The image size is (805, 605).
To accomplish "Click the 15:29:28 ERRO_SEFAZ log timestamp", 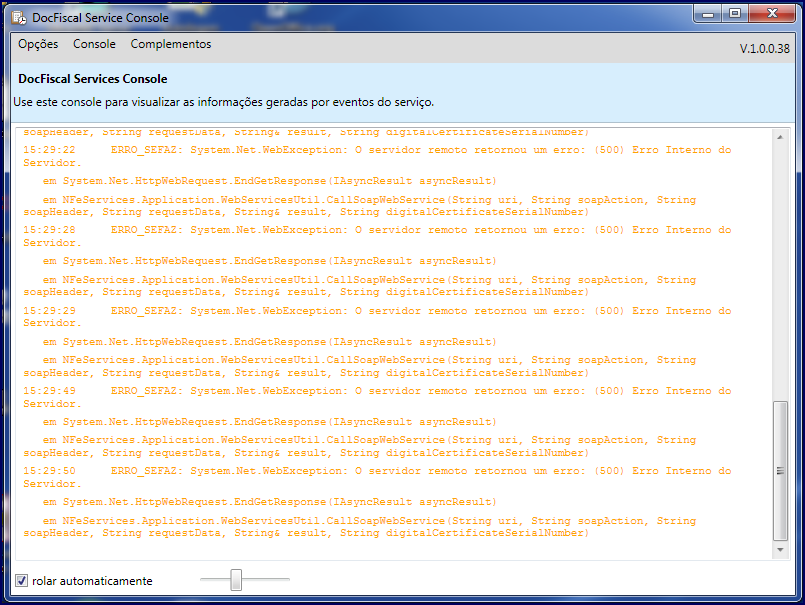I will pos(49,230).
